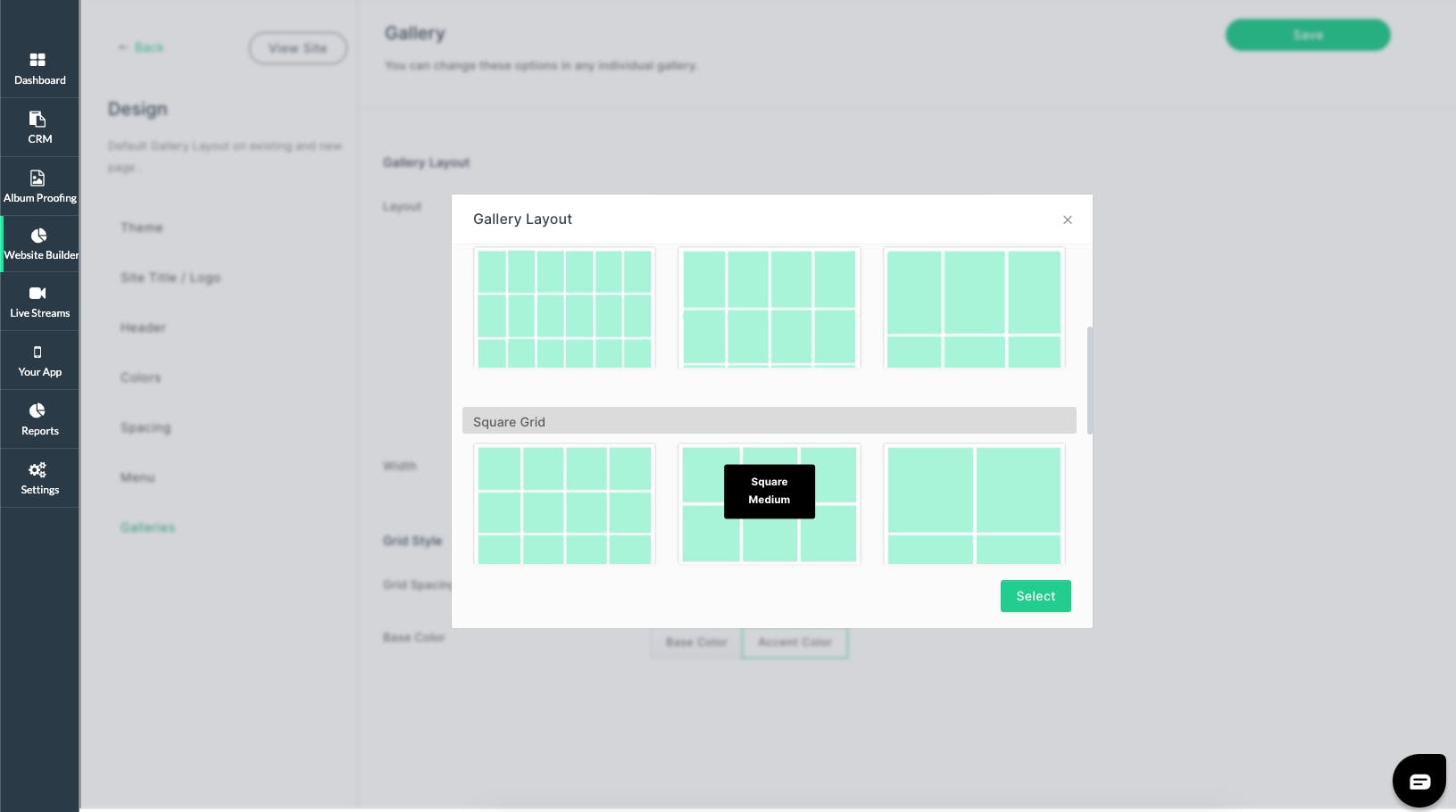Choose the three-column layout above Square Grid
The width and height of the screenshot is (1456, 812).
click(x=974, y=308)
